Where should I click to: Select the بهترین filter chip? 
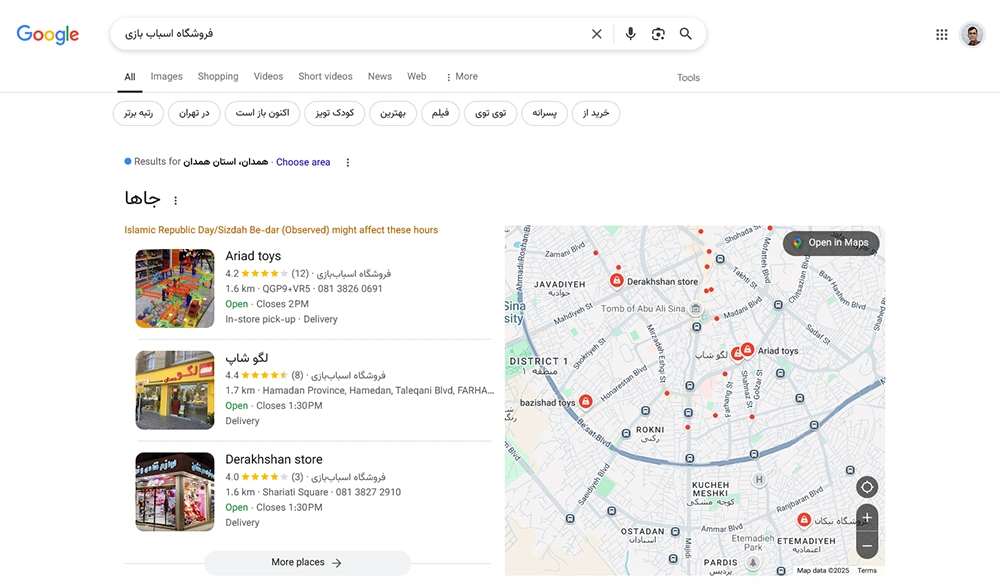[x=393, y=114]
